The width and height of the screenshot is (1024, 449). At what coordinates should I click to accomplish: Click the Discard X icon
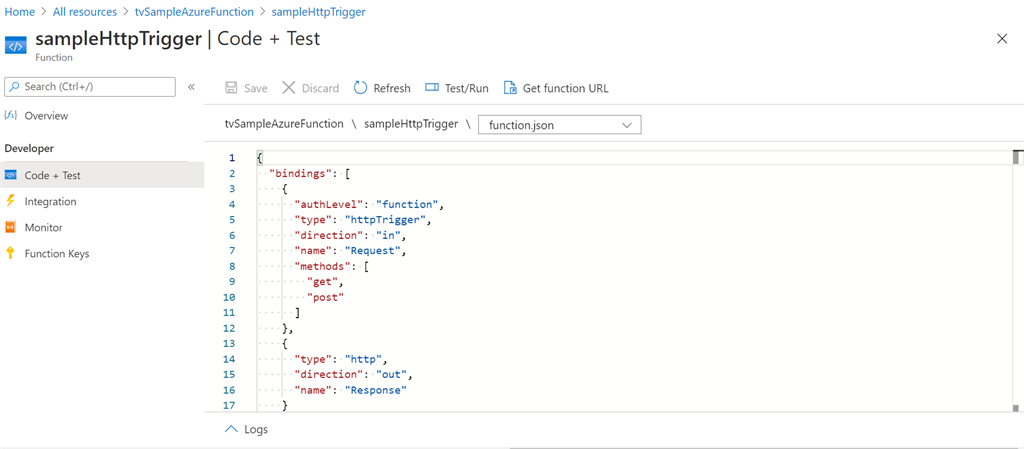point(289,88)
